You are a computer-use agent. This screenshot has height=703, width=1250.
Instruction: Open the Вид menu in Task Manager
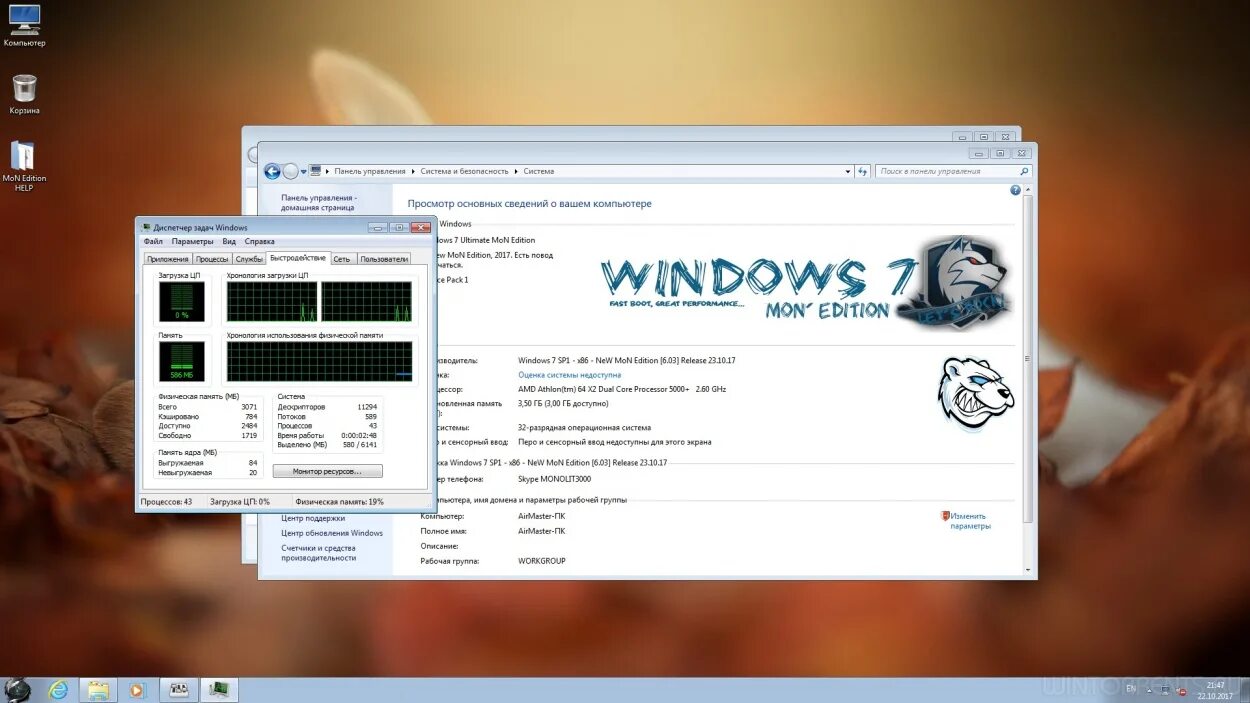pos(229,242)
